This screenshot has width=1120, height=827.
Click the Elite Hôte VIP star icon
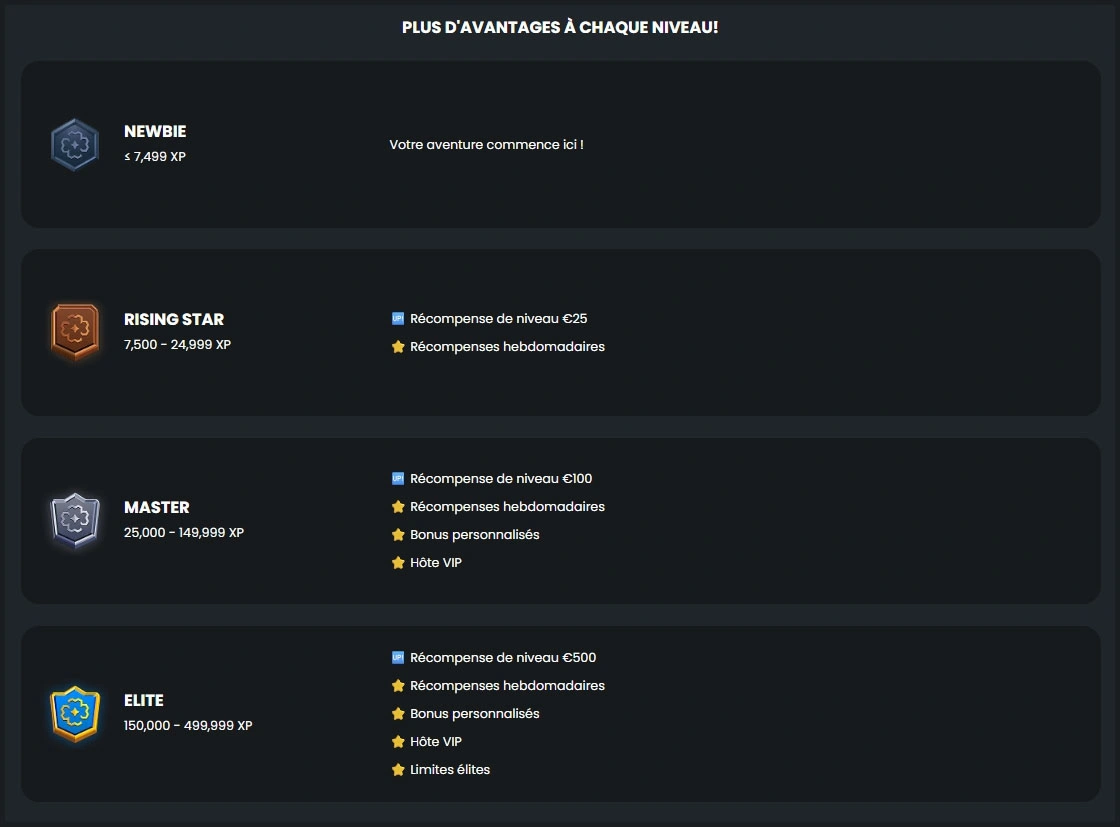(398, 742)
